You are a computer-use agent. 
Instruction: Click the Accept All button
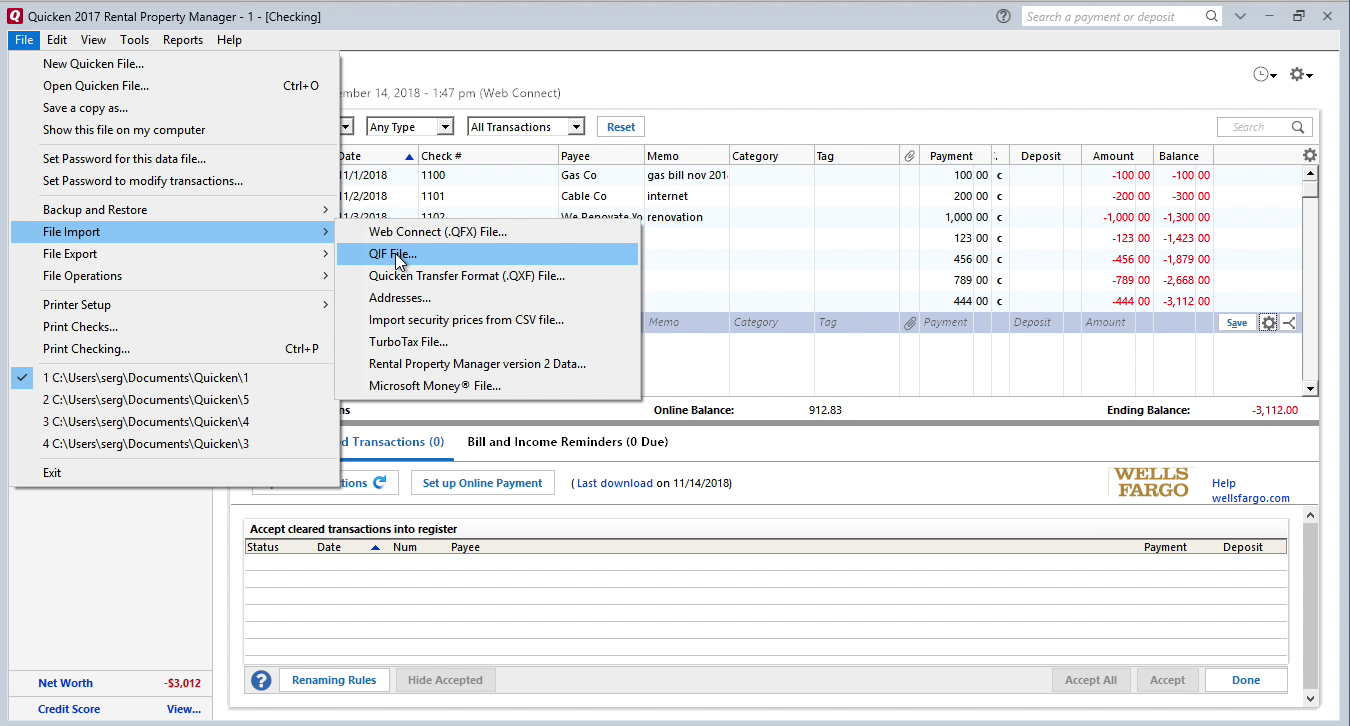tap(1090, 681)
